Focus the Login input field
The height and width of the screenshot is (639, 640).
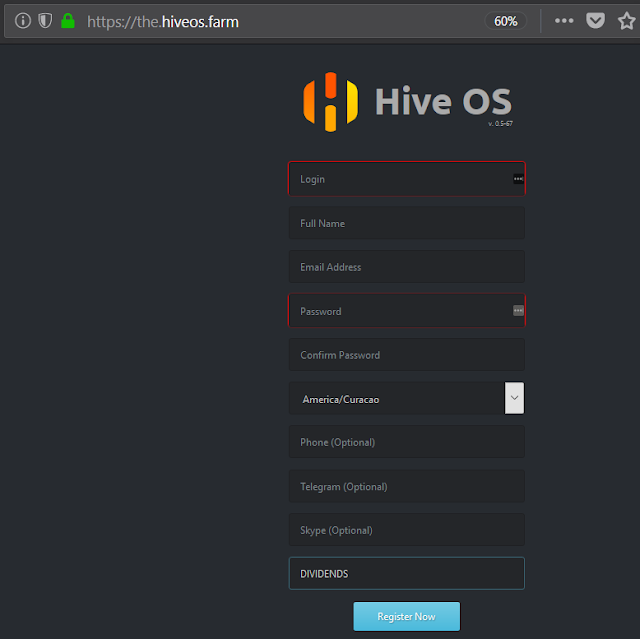[x=407, y=179]
